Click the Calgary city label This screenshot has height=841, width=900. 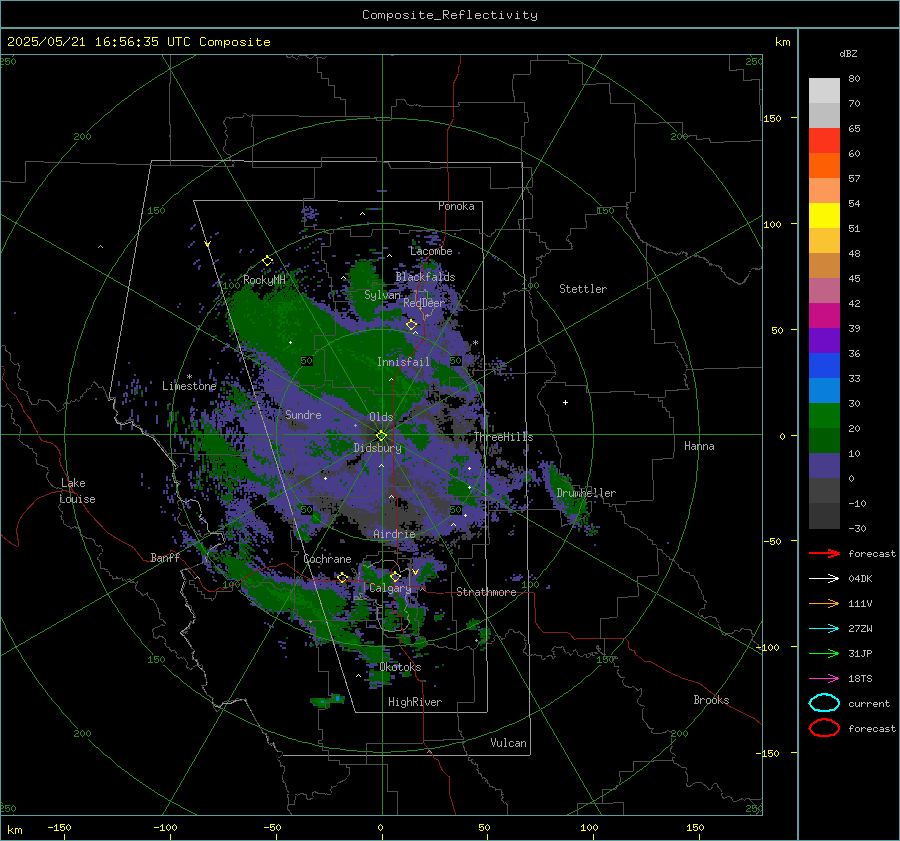coord(390,588)
